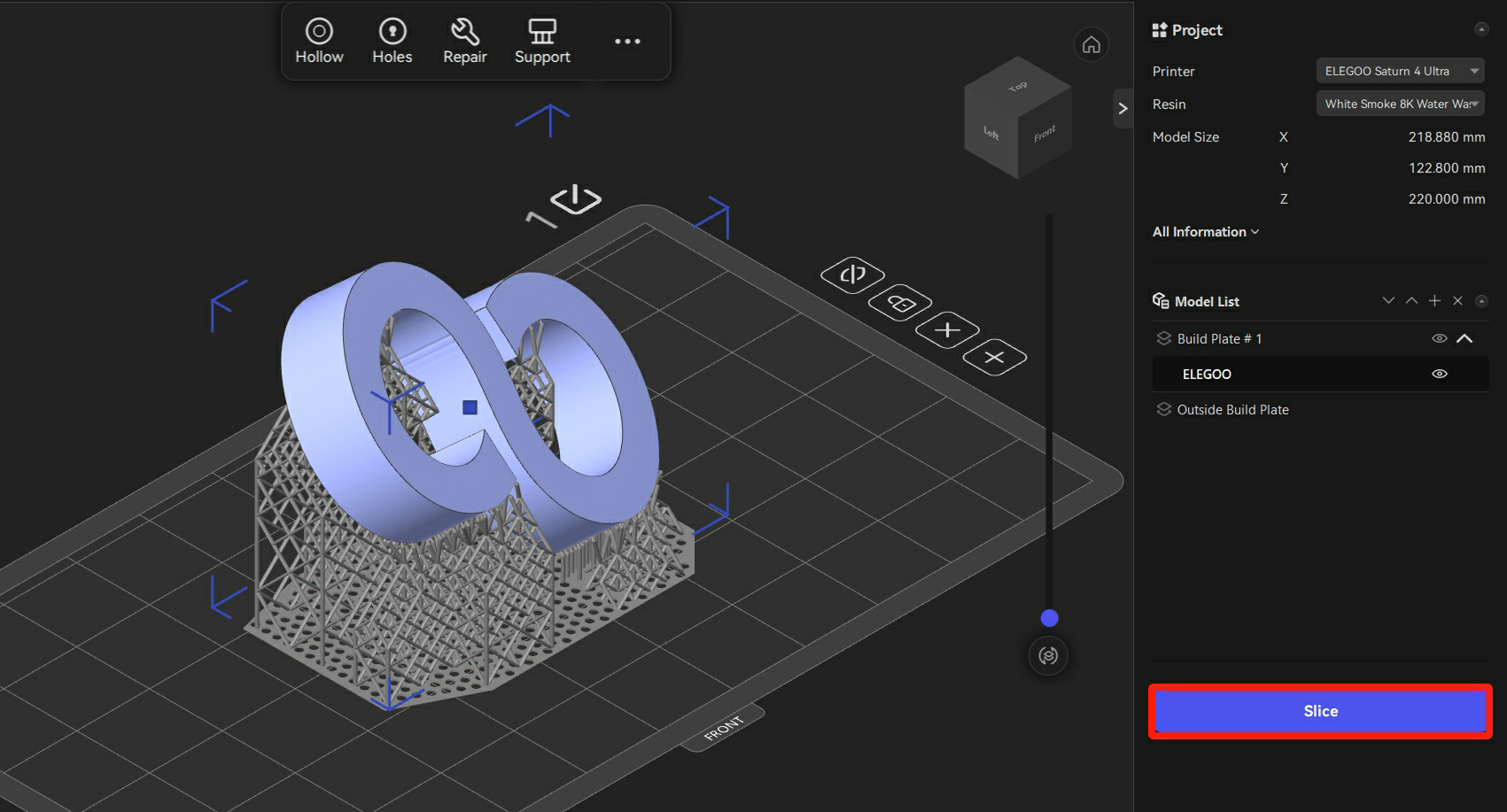The width and height of the screenshot is (1507, 812).
Task: Click the blue square gizmo center handle
Action: click(x=470, y=407)
